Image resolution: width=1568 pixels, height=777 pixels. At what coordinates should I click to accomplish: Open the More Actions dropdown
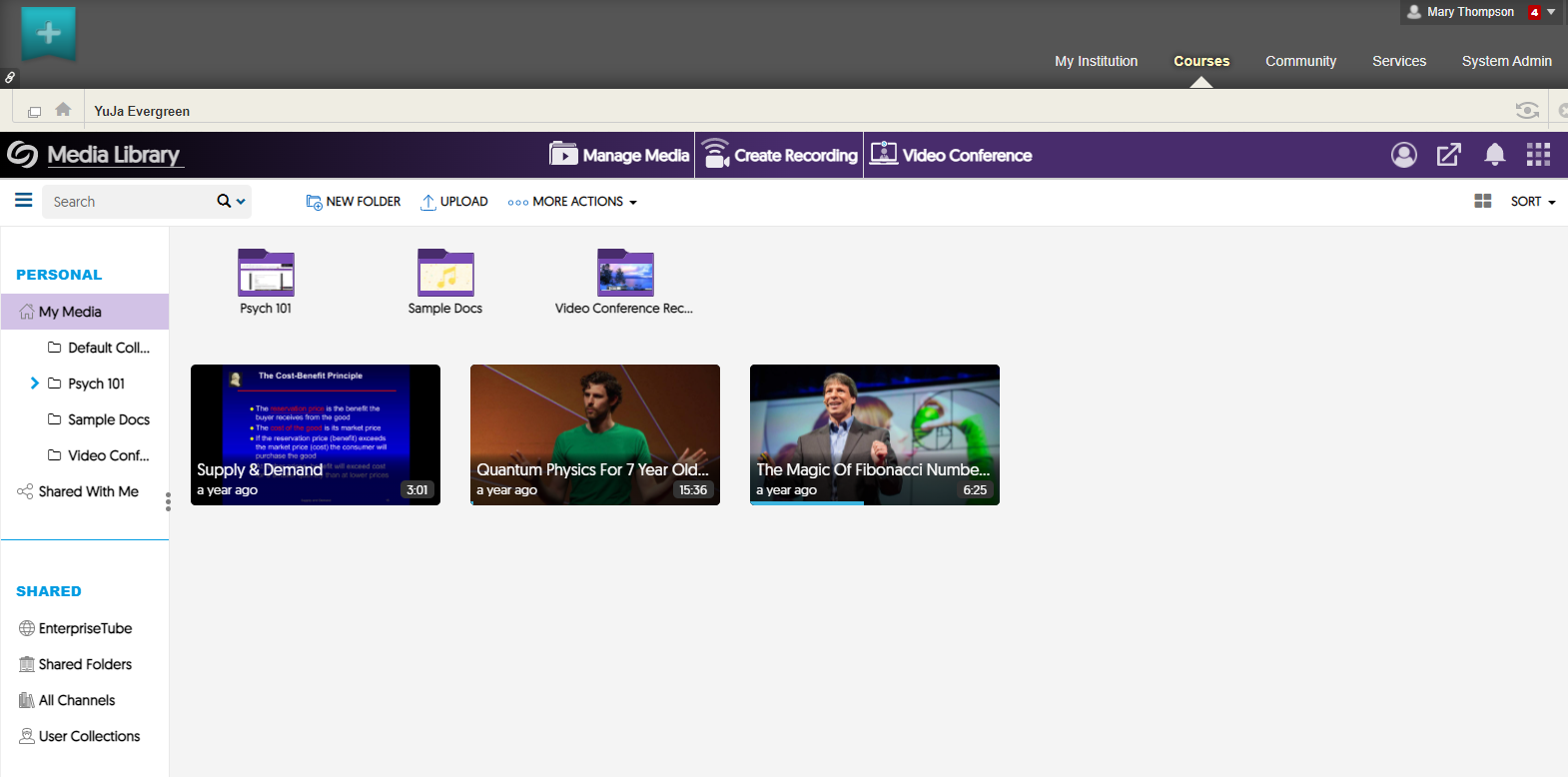[572, 202]
